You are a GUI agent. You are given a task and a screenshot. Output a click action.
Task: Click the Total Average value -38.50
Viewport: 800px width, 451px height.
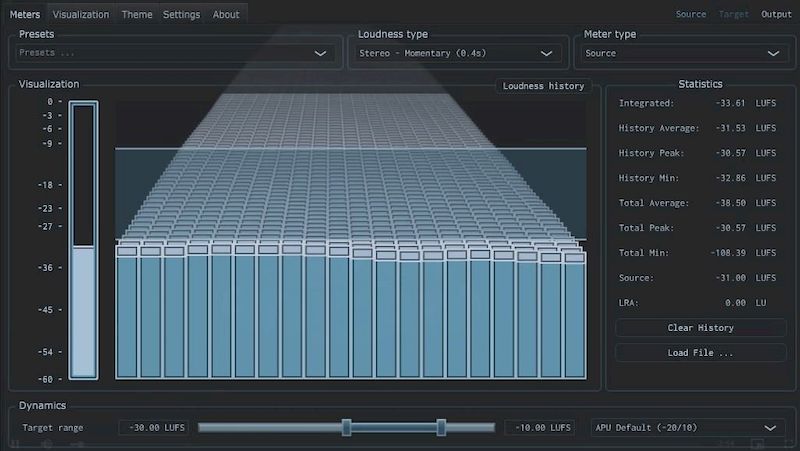730,203
